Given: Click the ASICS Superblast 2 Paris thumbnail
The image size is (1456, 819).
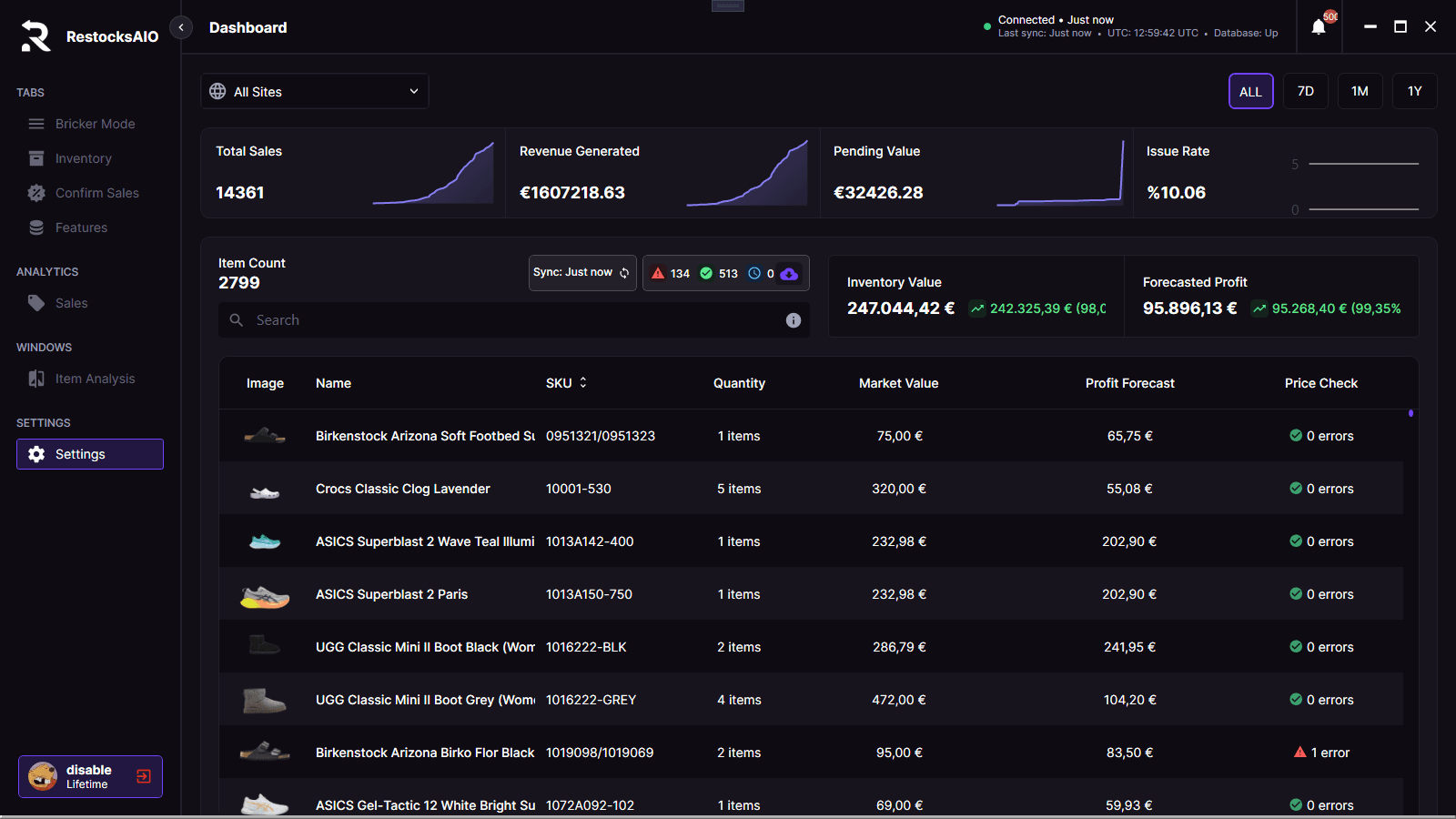Looking at the screenshot, I should click(265, 597).
